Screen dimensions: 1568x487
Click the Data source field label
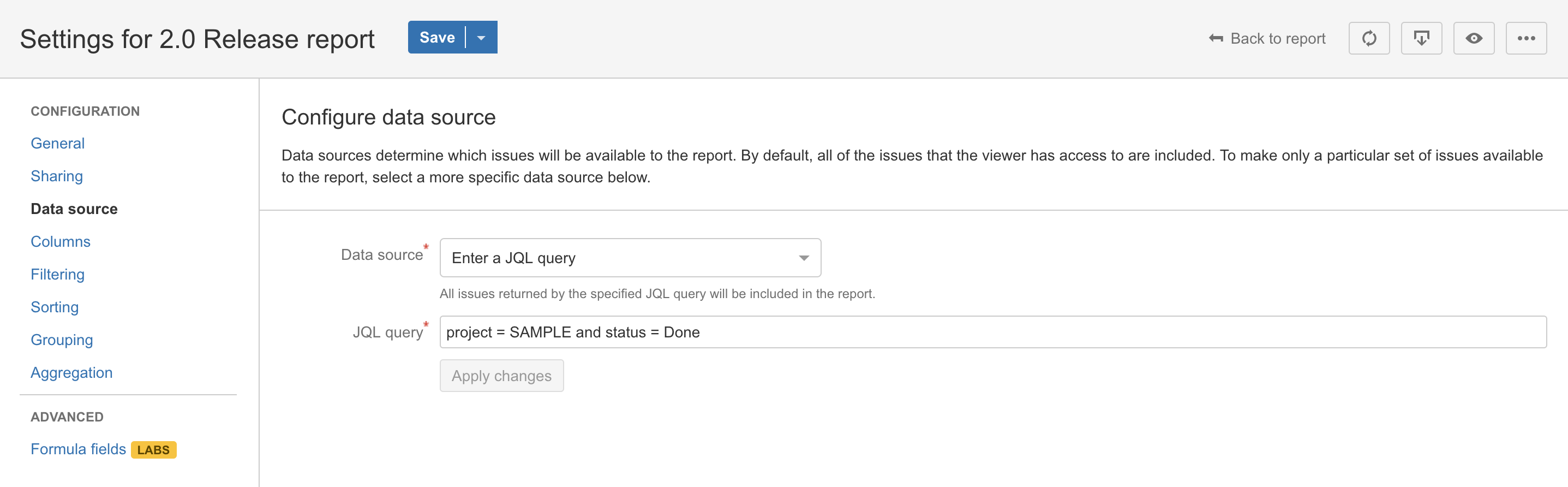pyautogui.click(x=382, y=254)
